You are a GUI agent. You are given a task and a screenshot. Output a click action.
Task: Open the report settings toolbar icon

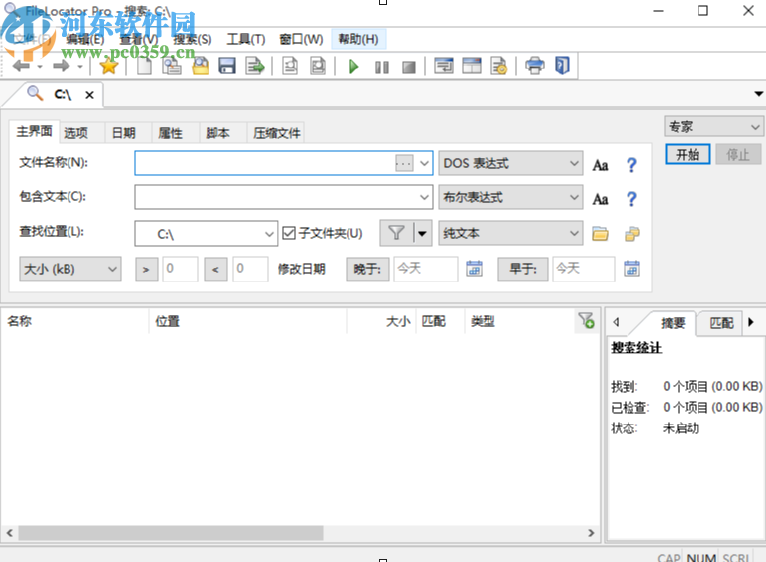499,65
